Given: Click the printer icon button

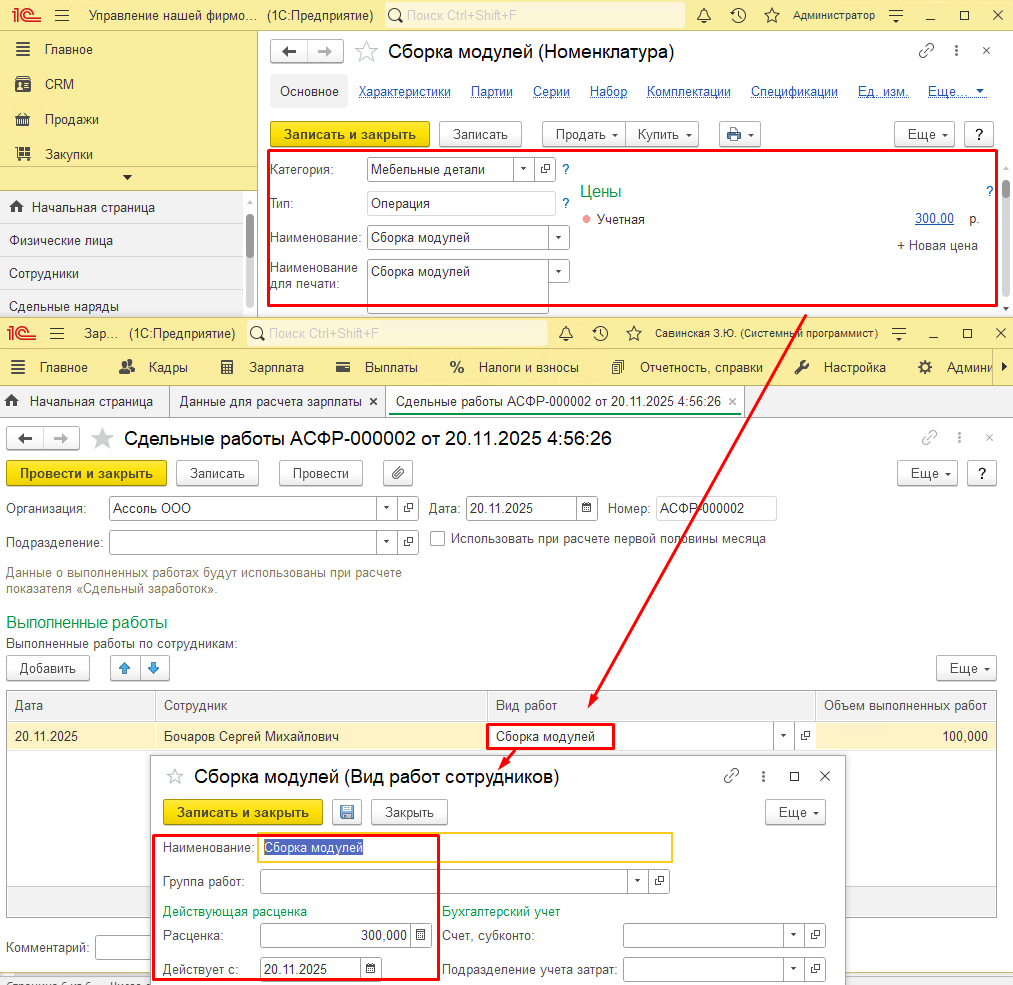Looking at the screenshot, I should pos(739,134).
